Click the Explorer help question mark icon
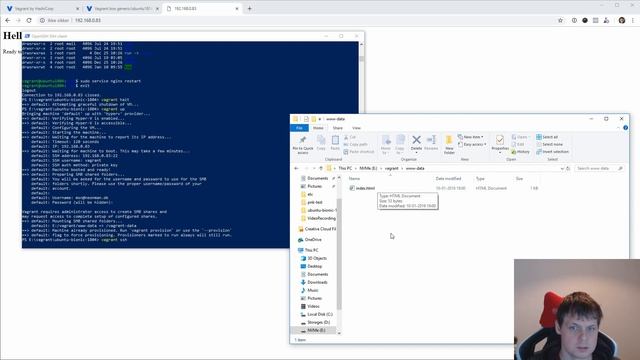 (x=625, y=128)
